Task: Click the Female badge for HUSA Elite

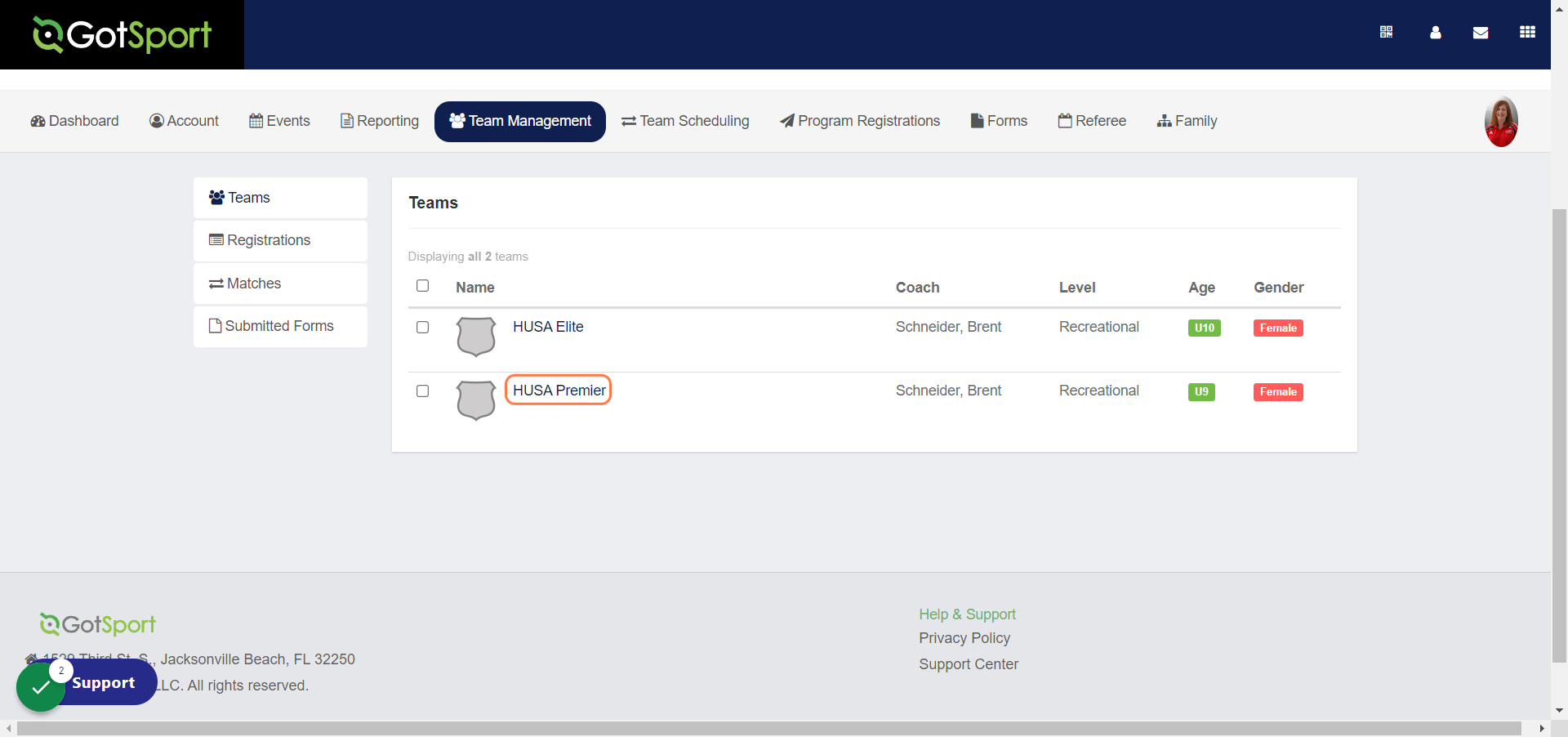Action: click(x=1278, y=328)
